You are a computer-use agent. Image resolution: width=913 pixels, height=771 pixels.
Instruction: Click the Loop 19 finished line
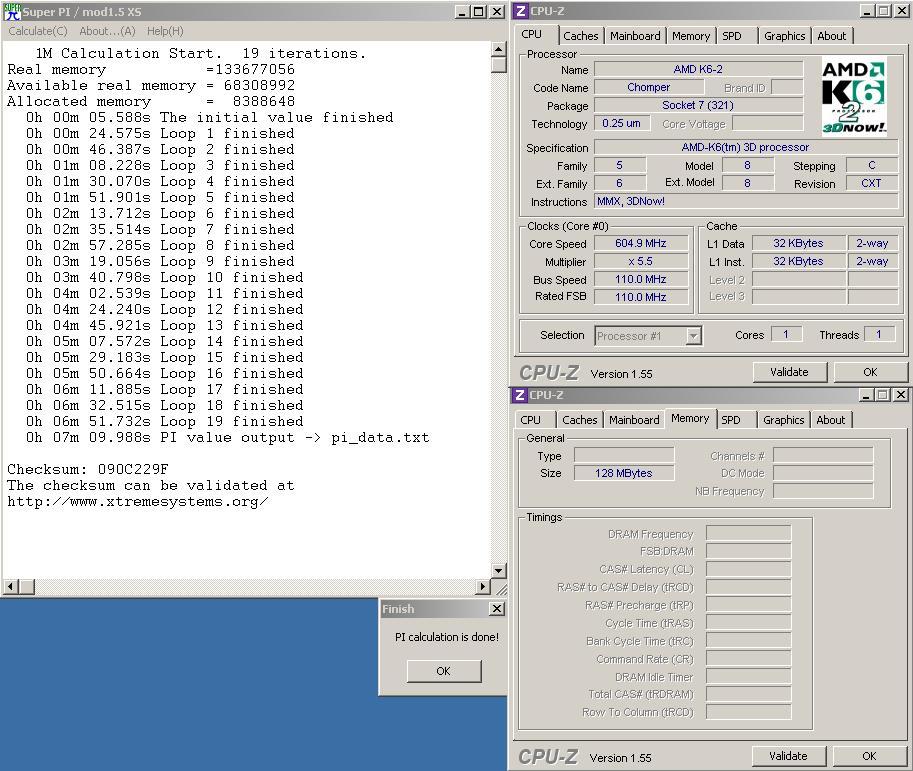(165, 422)
